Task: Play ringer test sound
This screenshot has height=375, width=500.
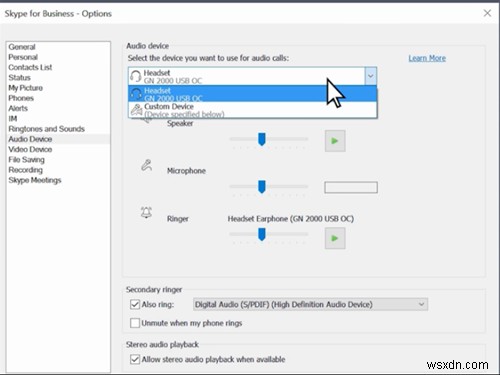Action: (335, 238)
